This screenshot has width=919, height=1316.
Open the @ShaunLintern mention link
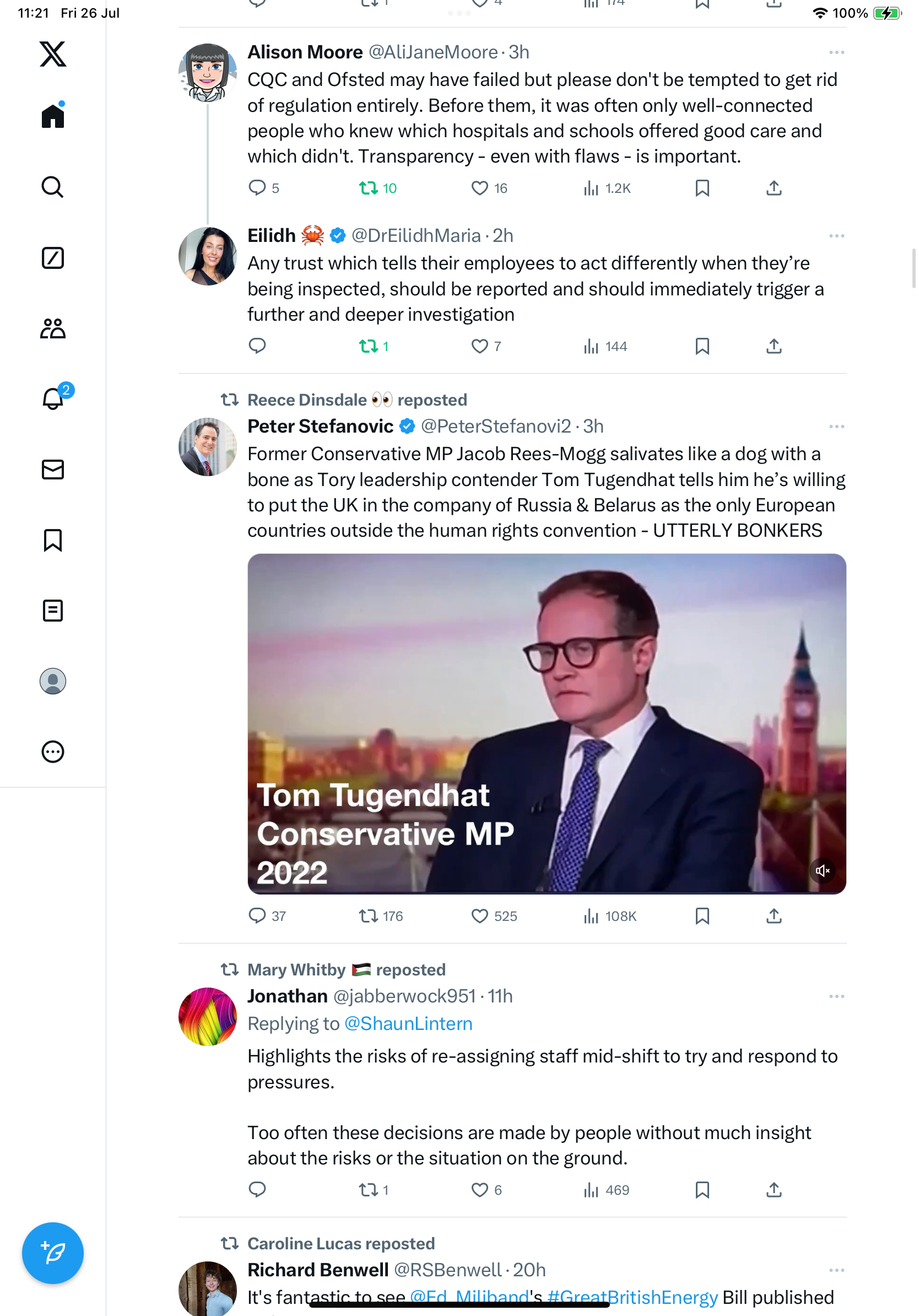408,1024
